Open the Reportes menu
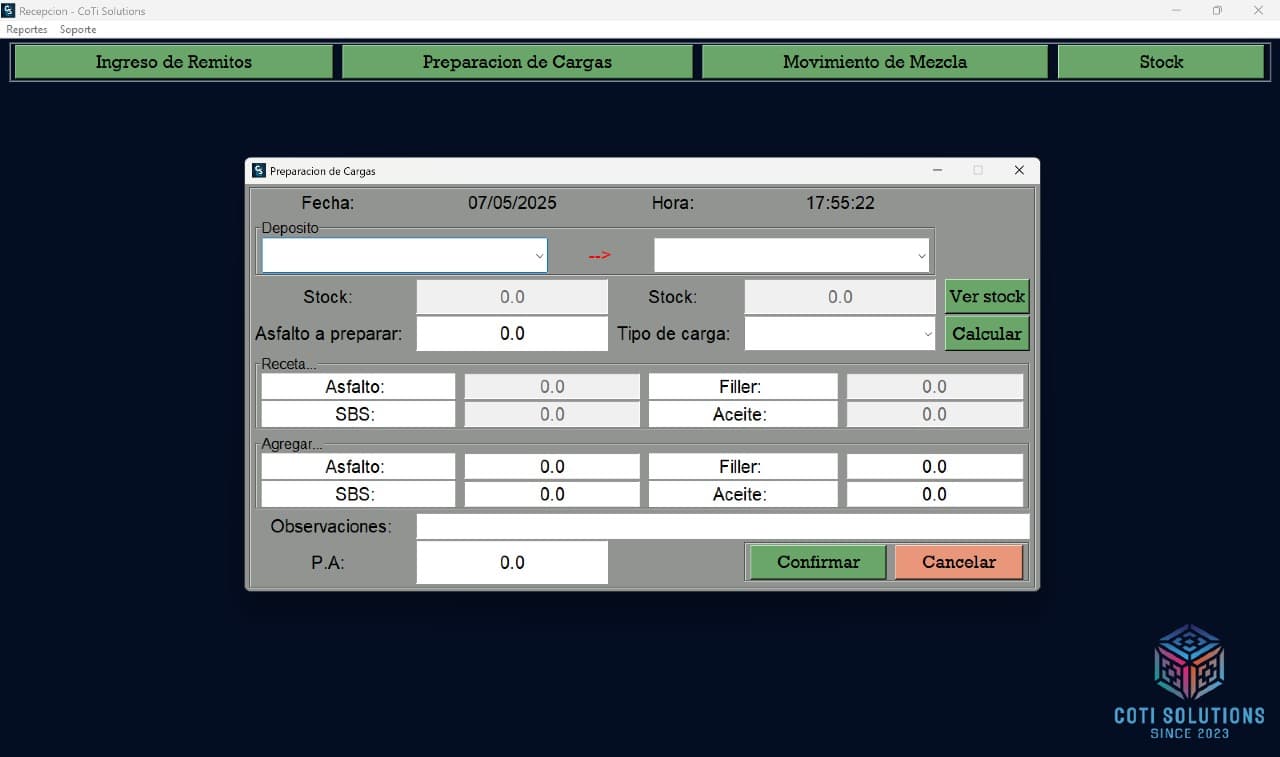 click(x=27, y=30)
